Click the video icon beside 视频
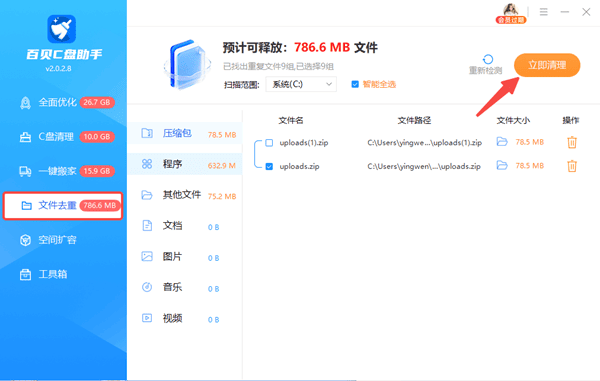 coord(147,318)
